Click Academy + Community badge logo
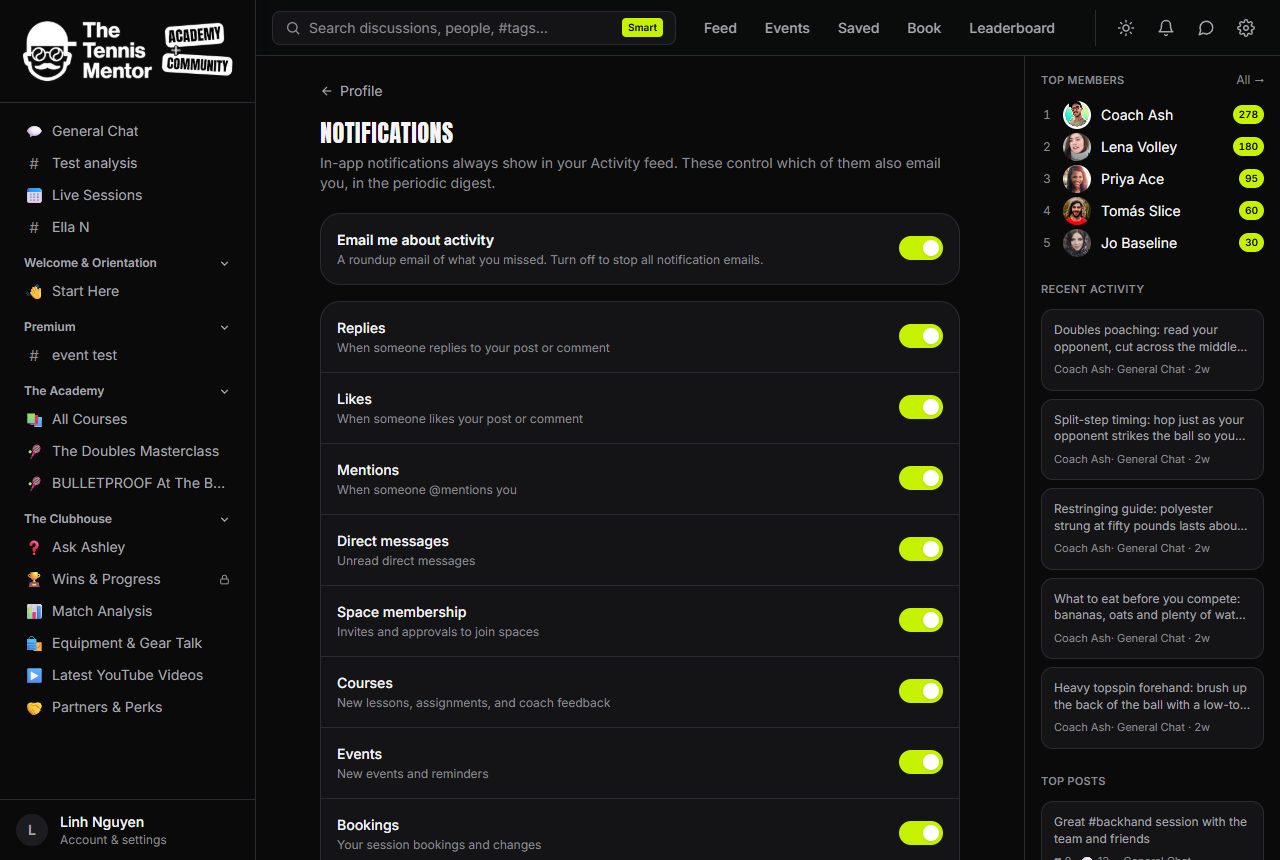The height and width of the screenshot is (860, 1280). pyautogui.click(x=197, y=52)
